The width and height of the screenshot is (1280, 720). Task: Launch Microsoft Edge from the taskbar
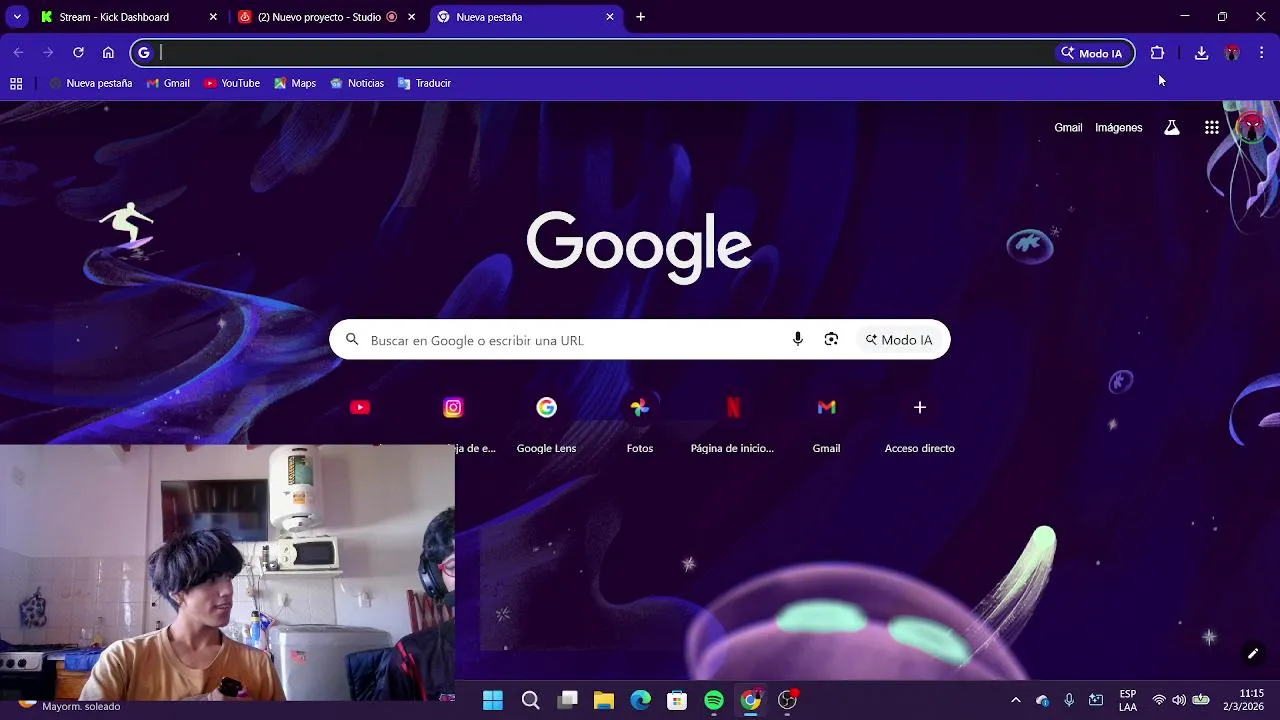[641, 700]
